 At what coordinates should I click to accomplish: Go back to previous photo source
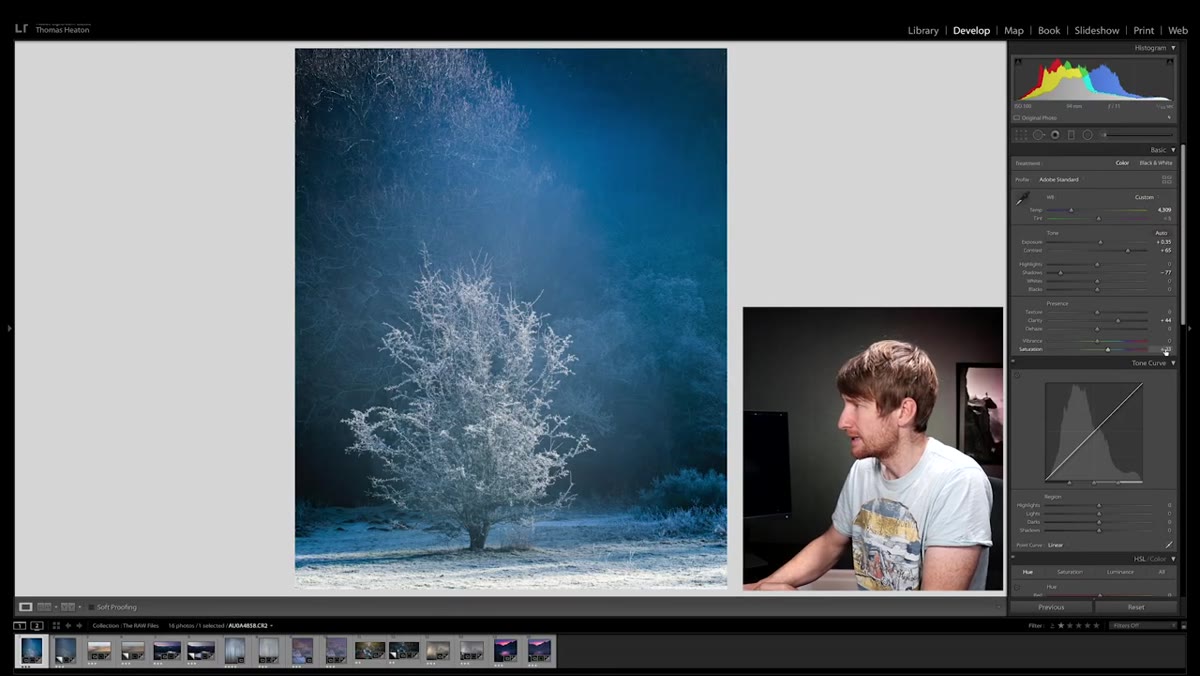coord(68,626)
